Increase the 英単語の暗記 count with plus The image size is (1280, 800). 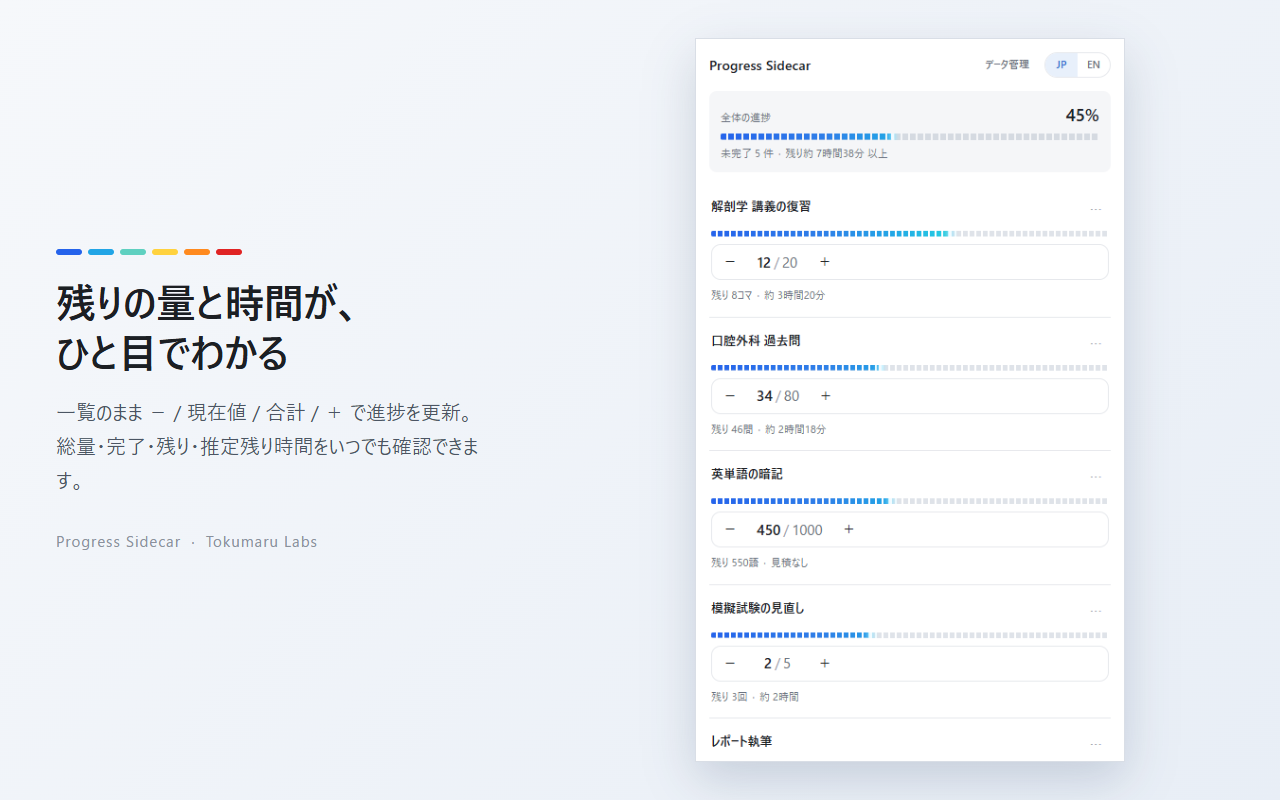pos(849,529)
